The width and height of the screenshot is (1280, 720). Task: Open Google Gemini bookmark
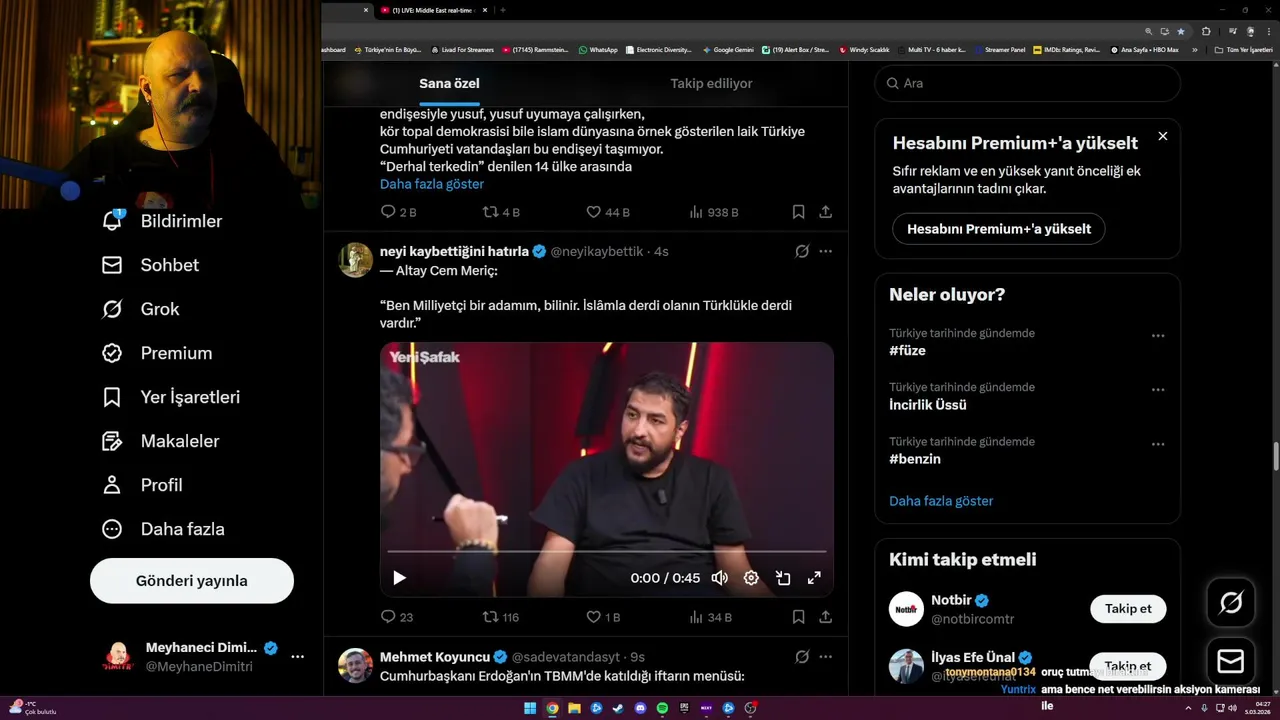[727, 49]
